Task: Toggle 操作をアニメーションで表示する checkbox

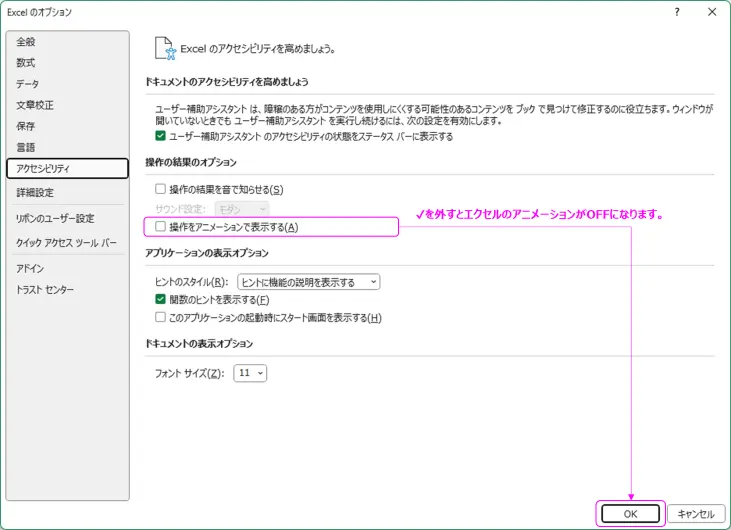Action: click(x=160, y=227)
